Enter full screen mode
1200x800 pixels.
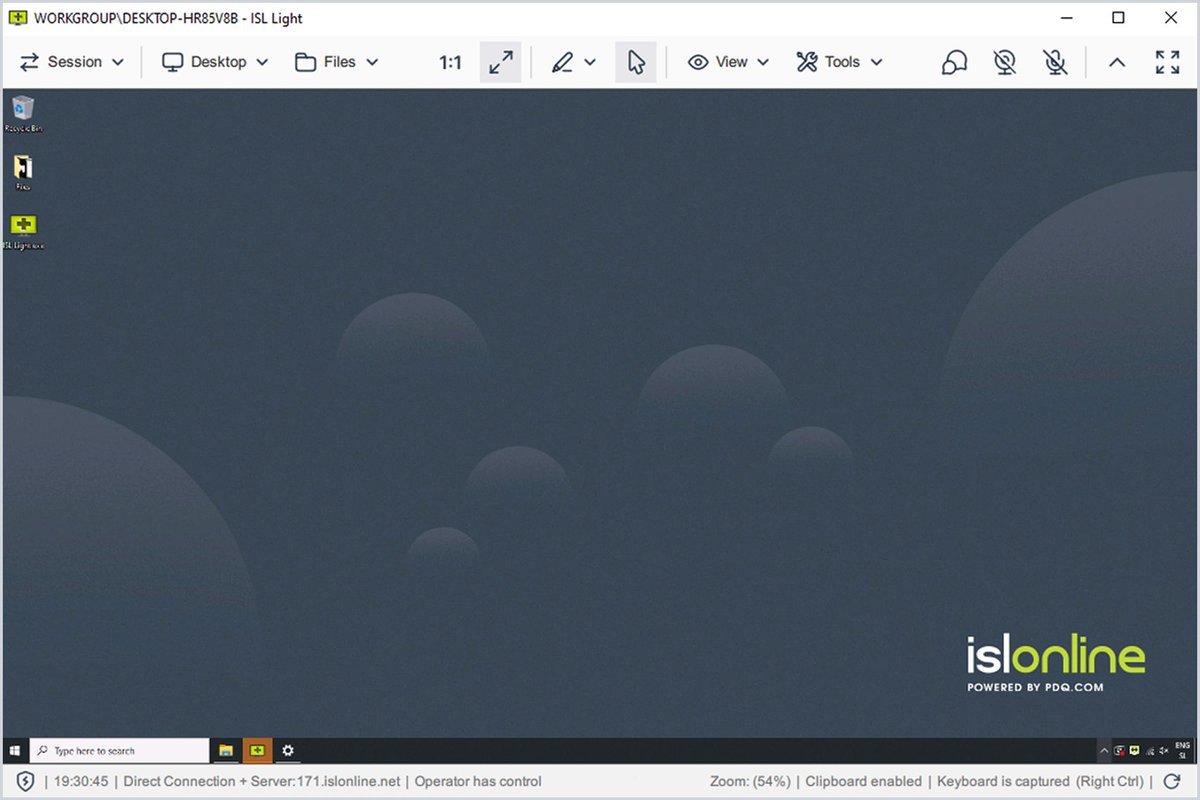click(1168, 62)
